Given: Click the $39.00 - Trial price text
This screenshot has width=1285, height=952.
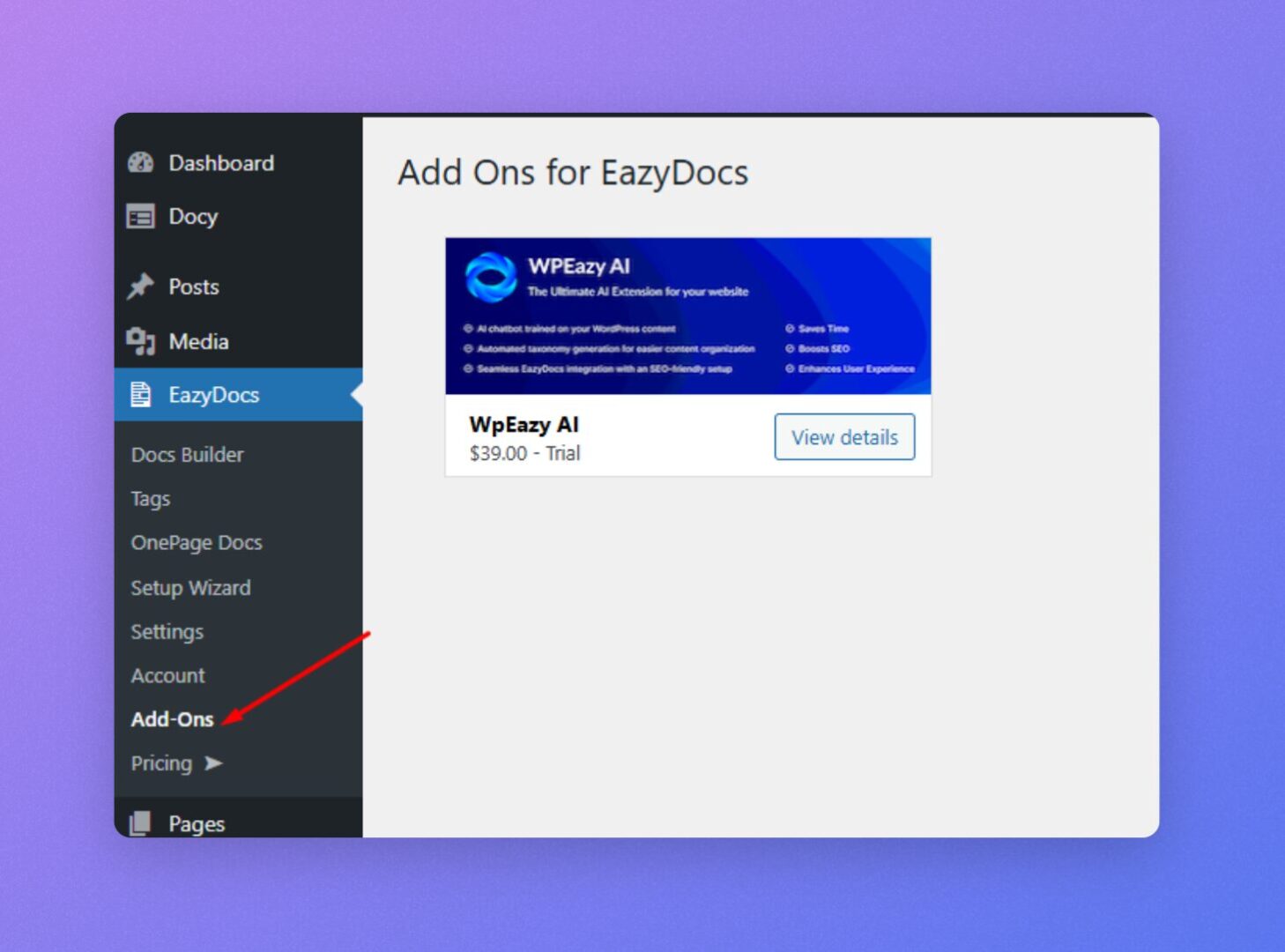Looking at the screenshot, I should pos(524,453).
